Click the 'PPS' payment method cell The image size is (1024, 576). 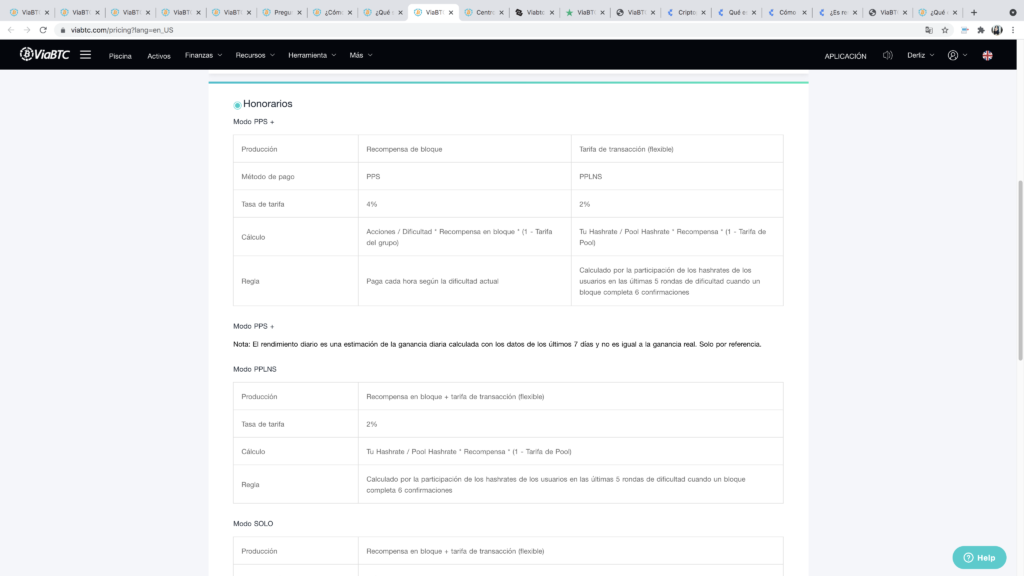coord(464,176)
